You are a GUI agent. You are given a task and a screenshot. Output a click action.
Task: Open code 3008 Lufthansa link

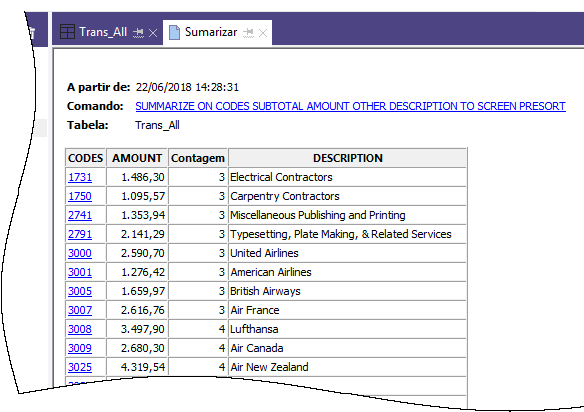tap(80, 329)
